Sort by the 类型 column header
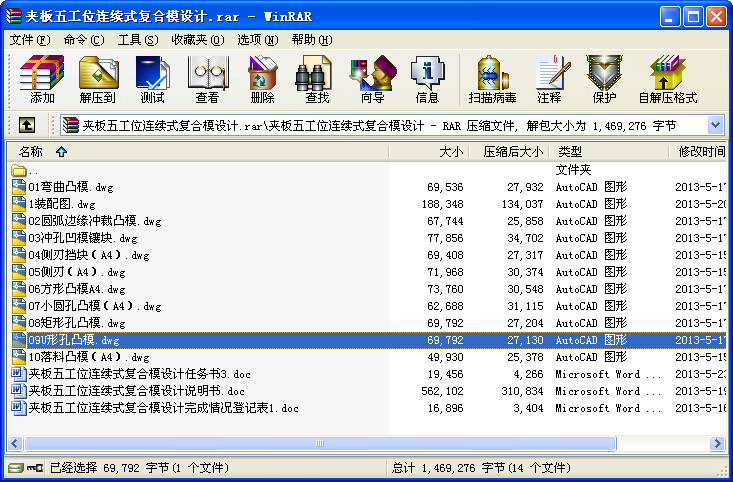The height and width of the screenshot is (482, 733). click(x=609, y=151)
